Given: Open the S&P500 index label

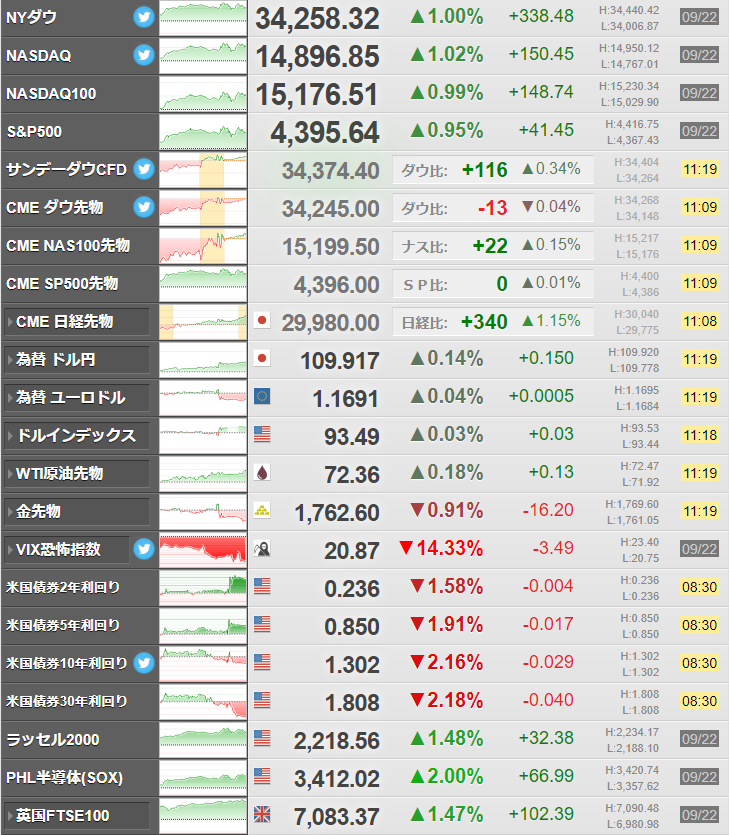Looking at the screenshot, I should coord(34,132).
